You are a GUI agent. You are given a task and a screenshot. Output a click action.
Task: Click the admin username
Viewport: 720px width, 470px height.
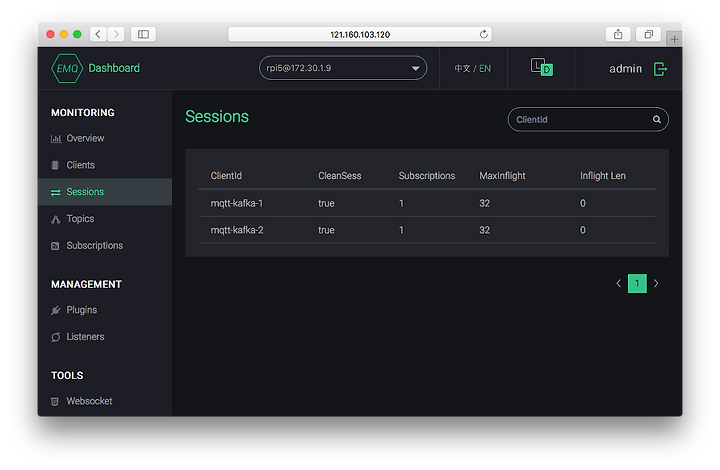coord(625,69)
